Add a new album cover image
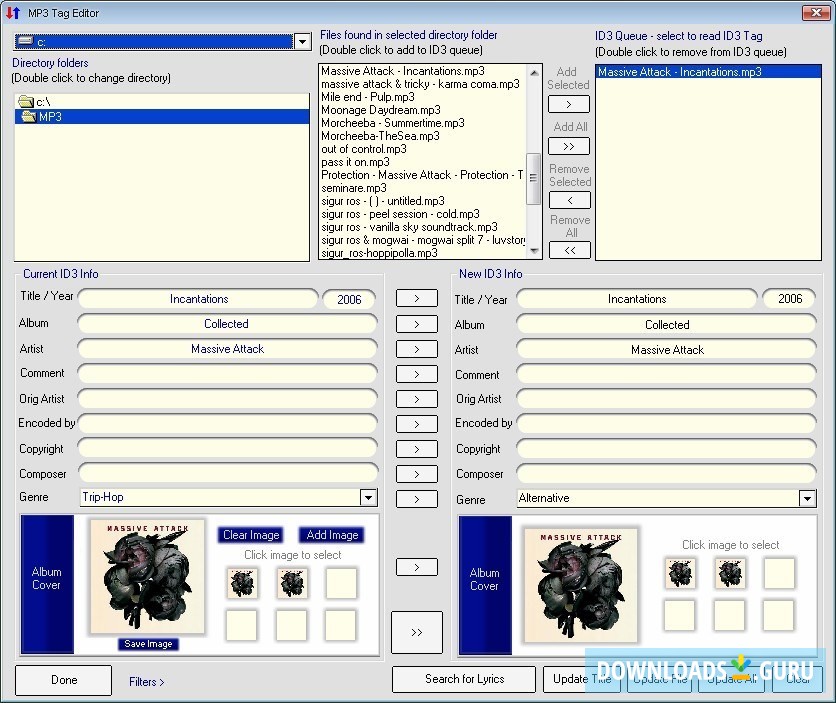Image resolution: width=836 pixels, height=703 pixels. [331, 535]
